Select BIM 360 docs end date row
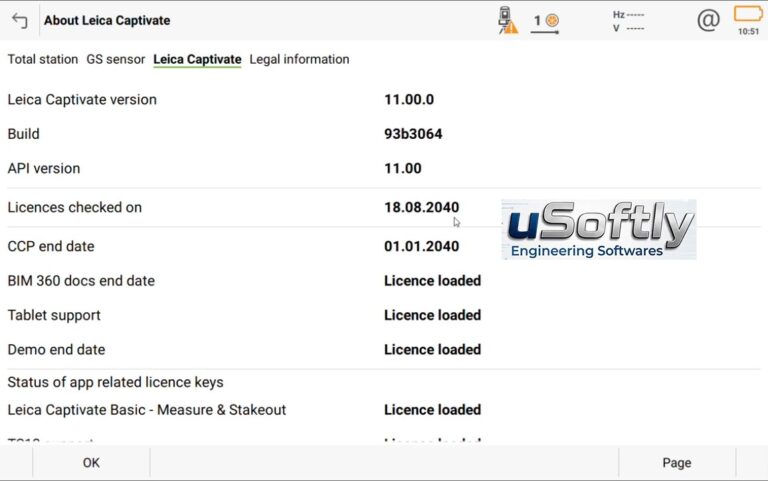This screenshot has width=768, height=481. 384,281
